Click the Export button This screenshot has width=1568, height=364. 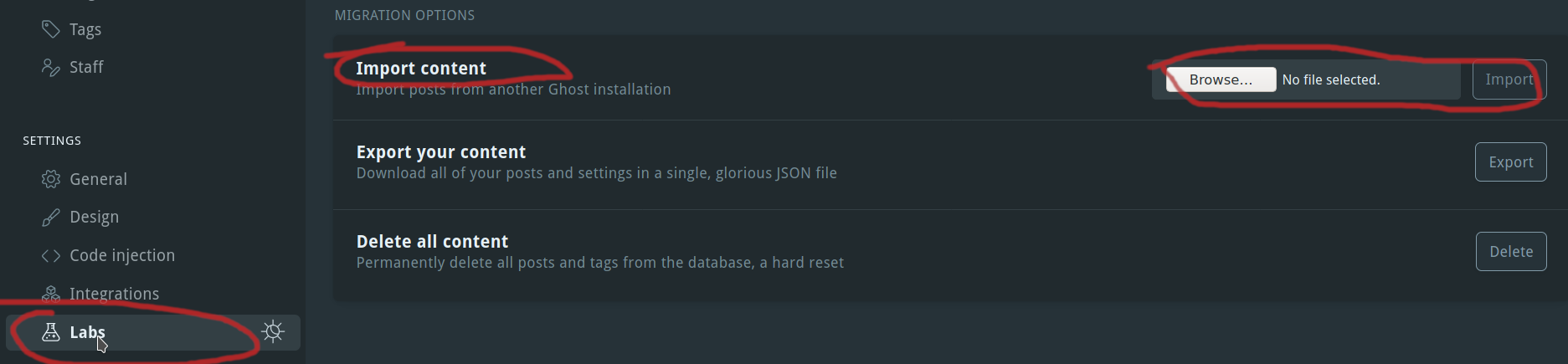pos(1510,162)
